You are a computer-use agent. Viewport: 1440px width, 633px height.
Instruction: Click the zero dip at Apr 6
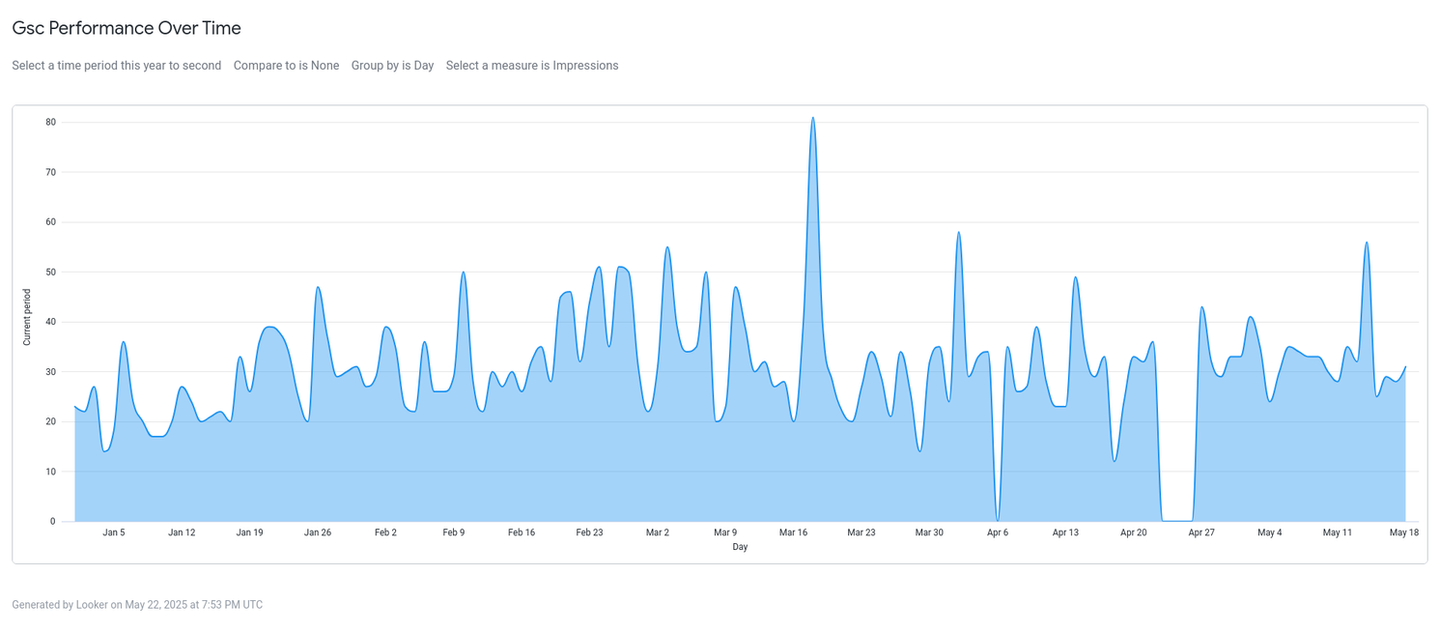[x=997, y=520]
